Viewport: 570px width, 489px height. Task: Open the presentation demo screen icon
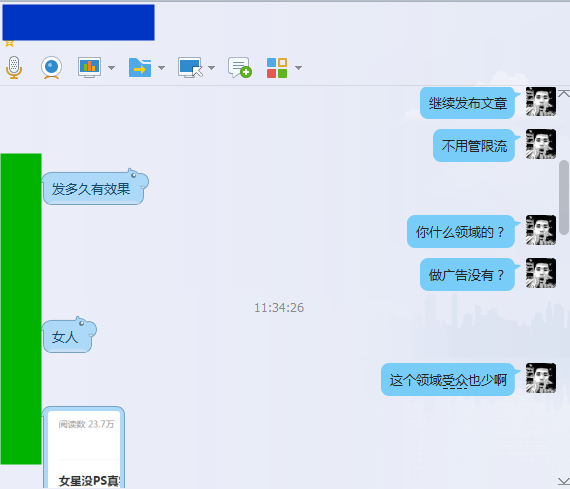pyautogui.click(x=89, y=67)
